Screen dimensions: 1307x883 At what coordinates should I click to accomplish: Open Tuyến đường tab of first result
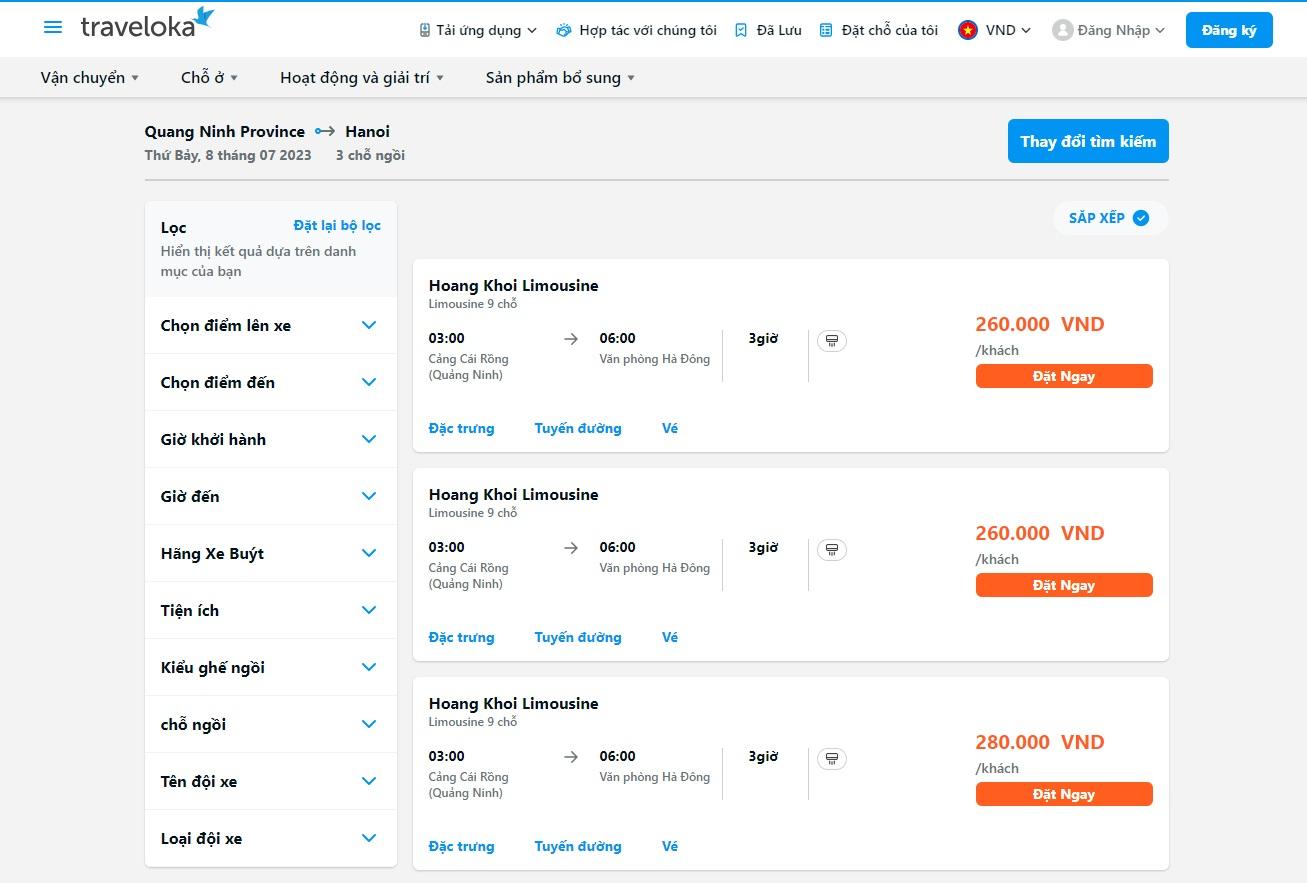[x=578, y=428]
